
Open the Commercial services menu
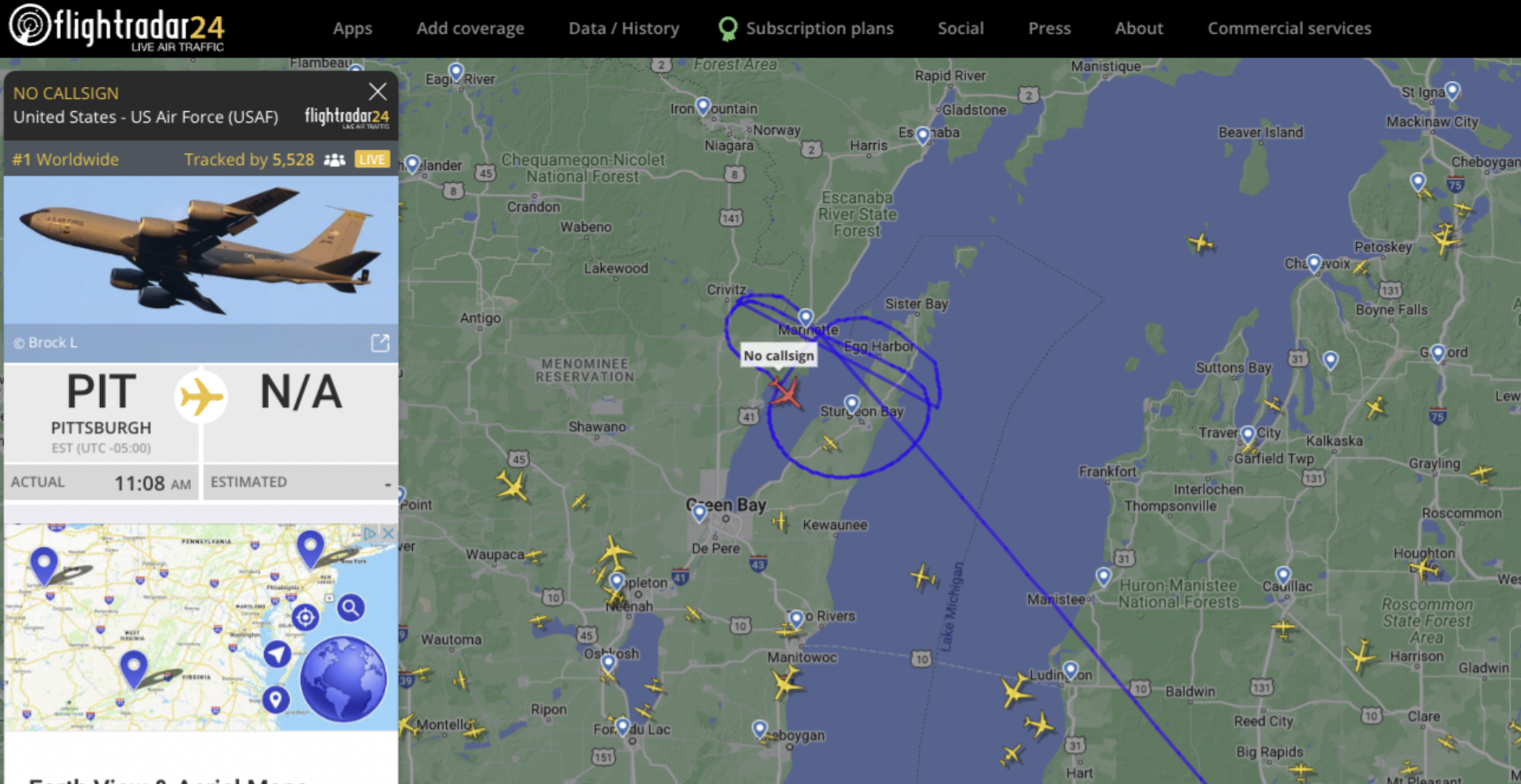1289,28
